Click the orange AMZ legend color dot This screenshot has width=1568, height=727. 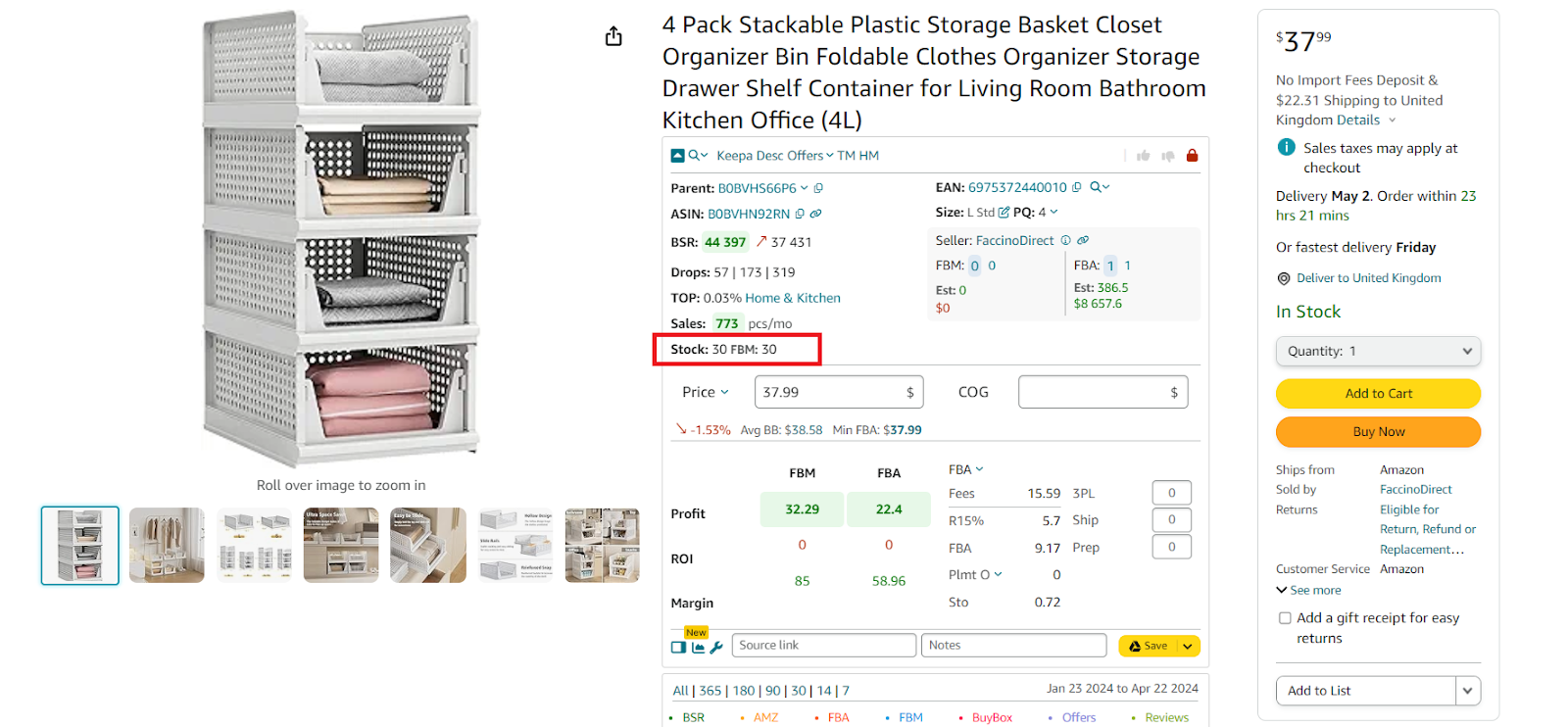742,717
